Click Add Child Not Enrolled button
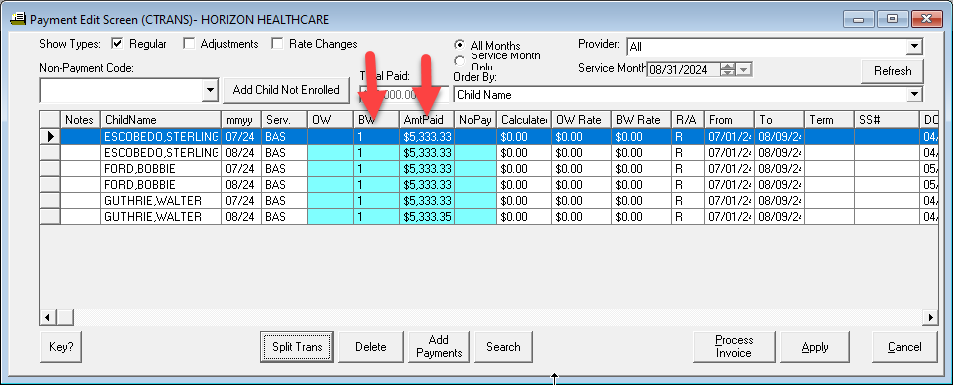This screenshot has width=953, height=385. click(286, 90)
